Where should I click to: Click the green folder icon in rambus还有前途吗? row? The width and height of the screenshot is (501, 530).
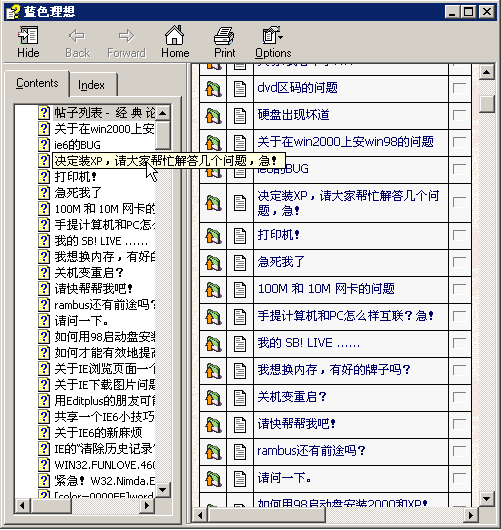tap(213, 452)
